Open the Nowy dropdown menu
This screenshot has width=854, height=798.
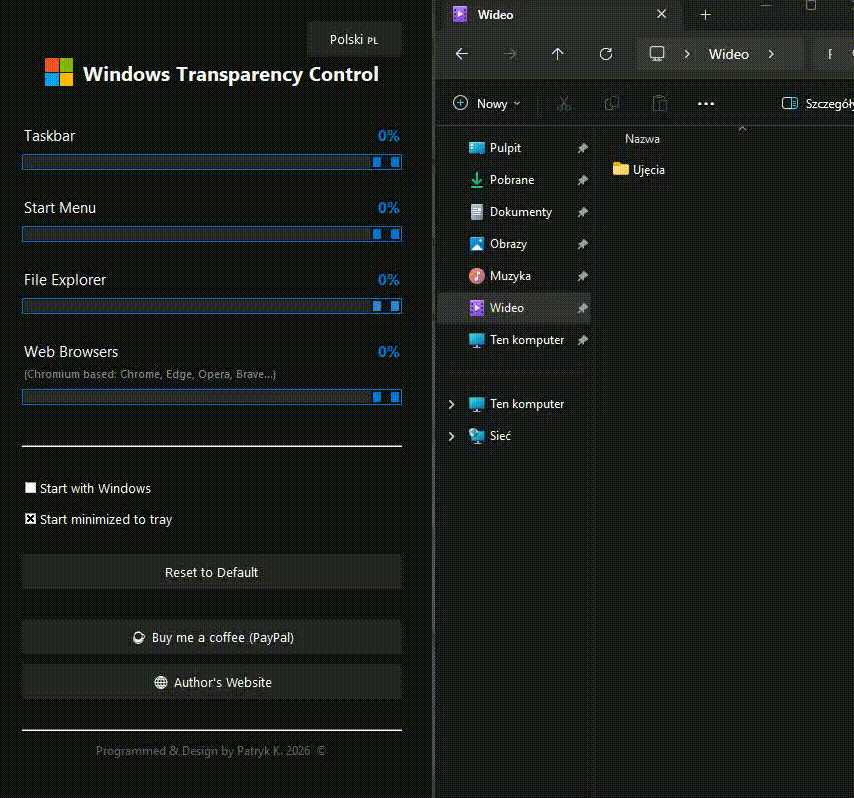tap(487, 103)
